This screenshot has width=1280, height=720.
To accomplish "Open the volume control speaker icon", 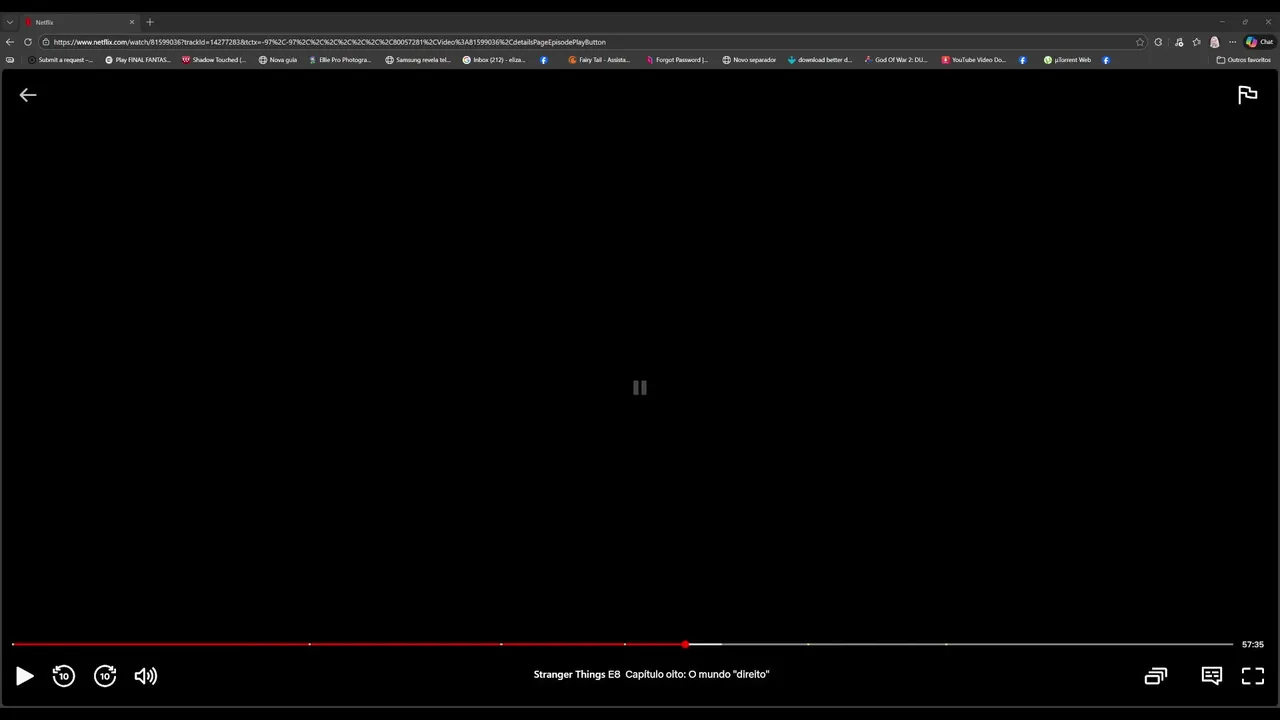I will tap(146, 676).
